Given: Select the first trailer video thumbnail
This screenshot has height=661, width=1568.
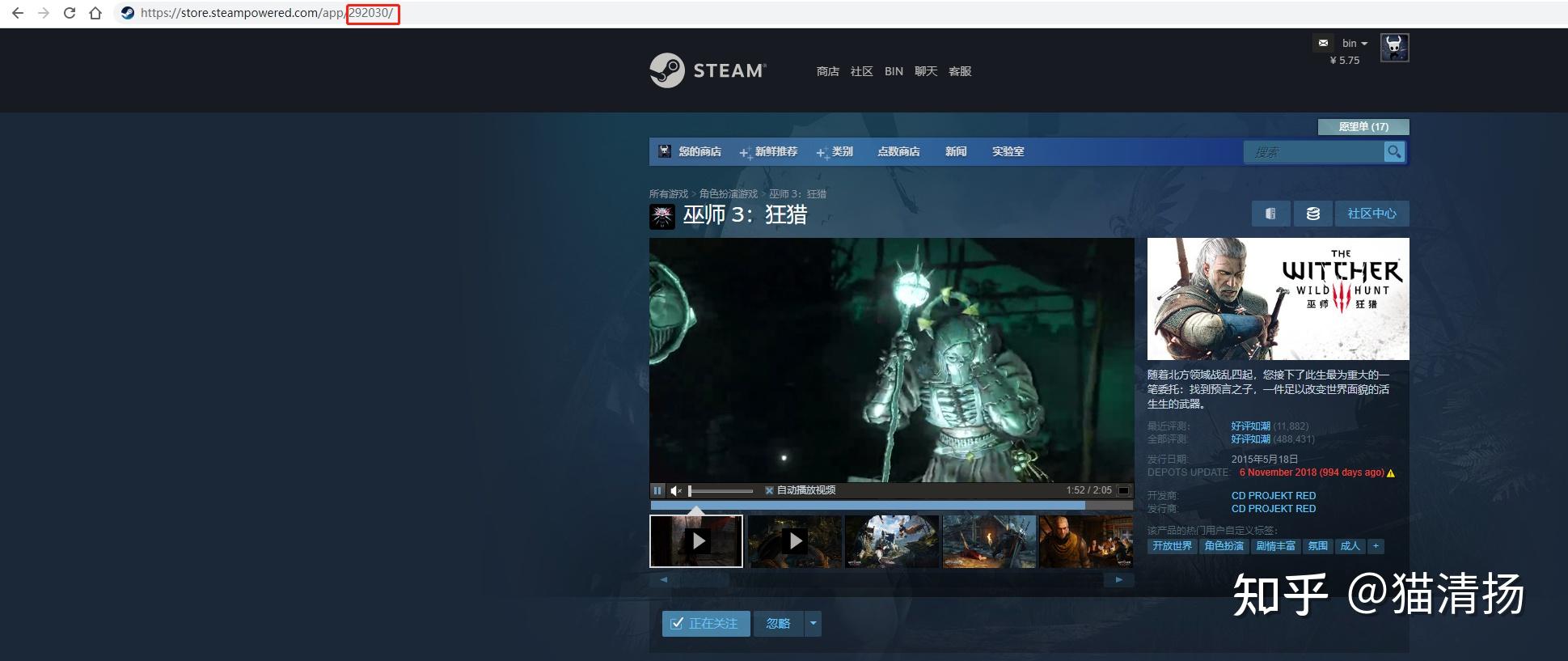Looking at the screenshot, I should (x=696, y=541).
